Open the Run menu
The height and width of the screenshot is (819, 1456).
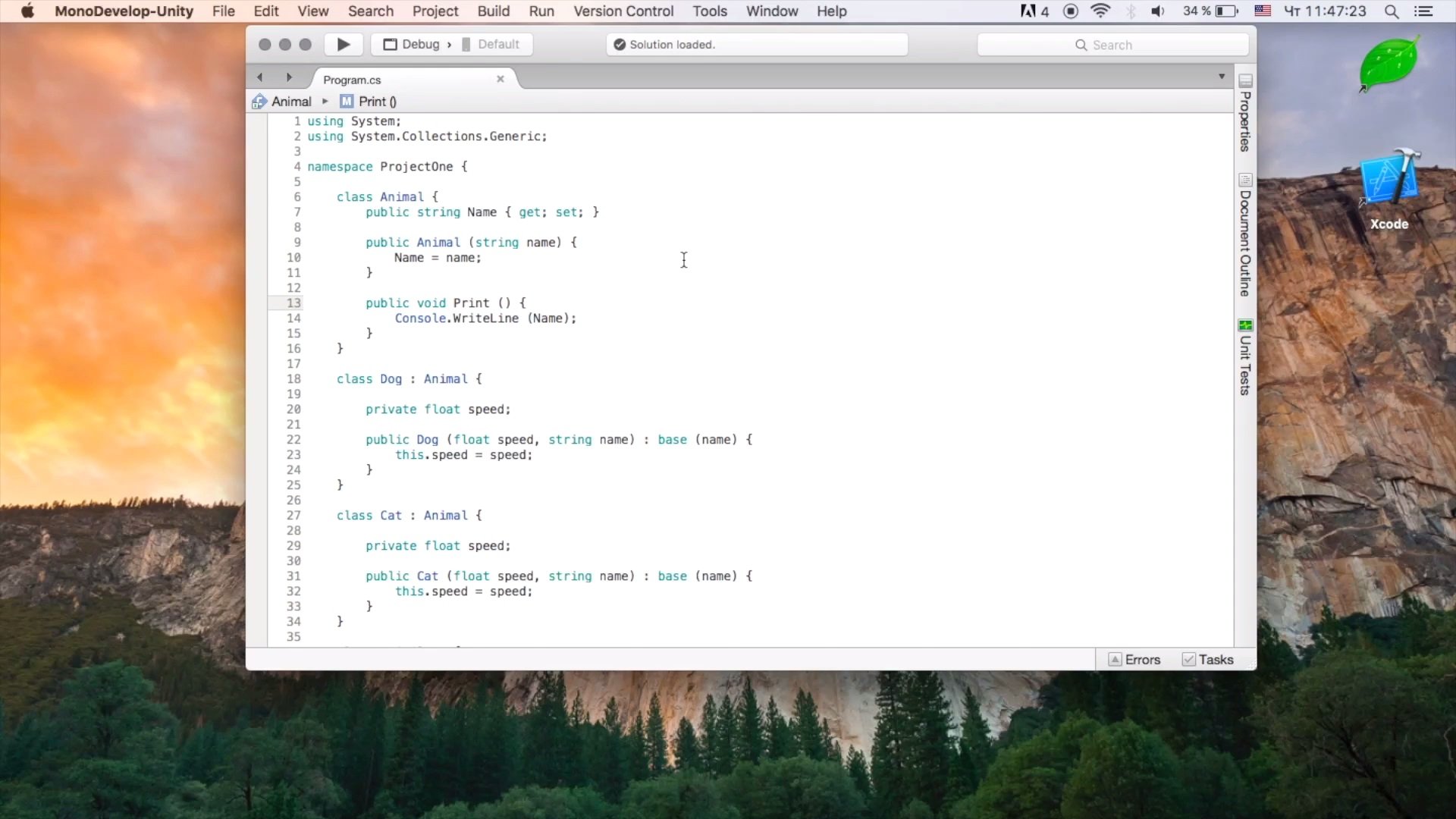[541, 11]
